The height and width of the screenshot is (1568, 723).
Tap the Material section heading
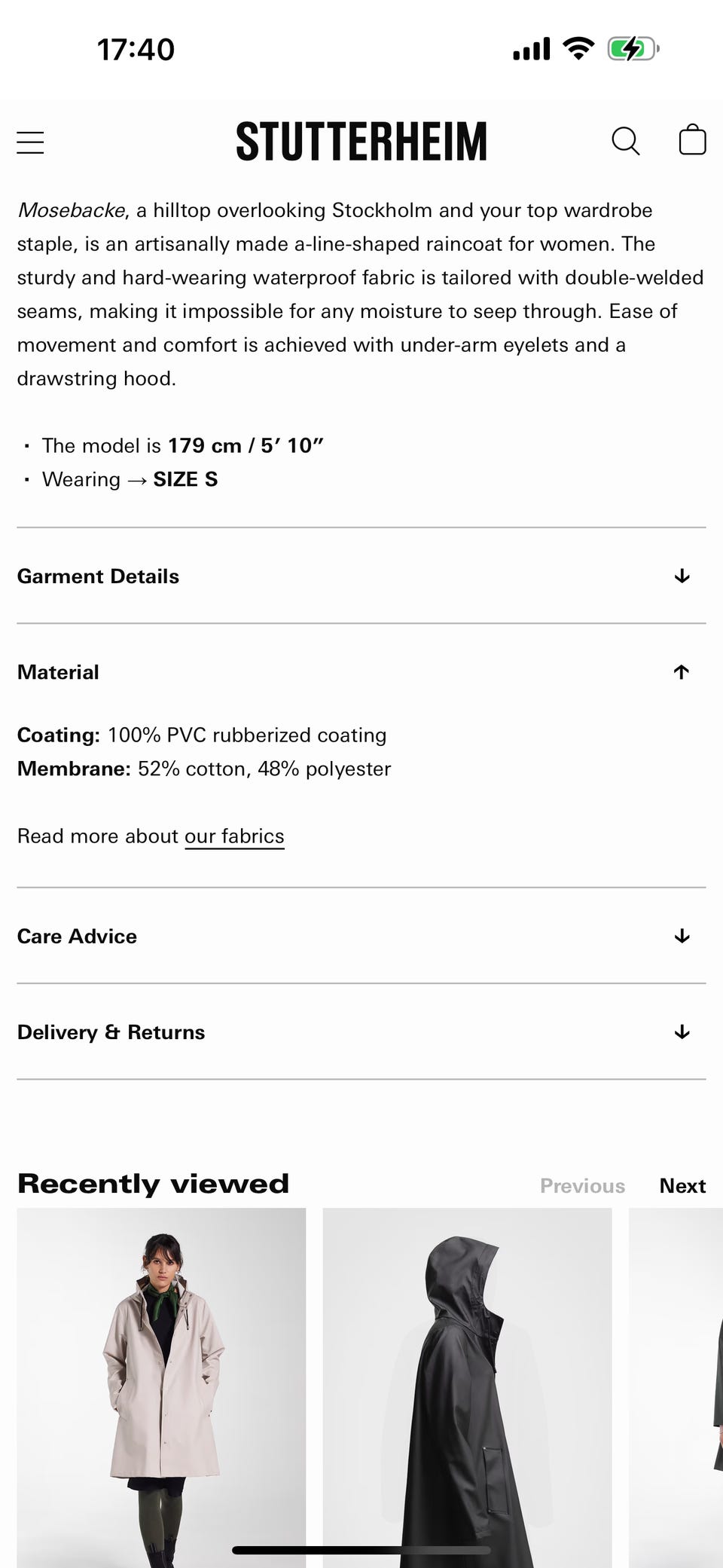(x=58, y=672)
